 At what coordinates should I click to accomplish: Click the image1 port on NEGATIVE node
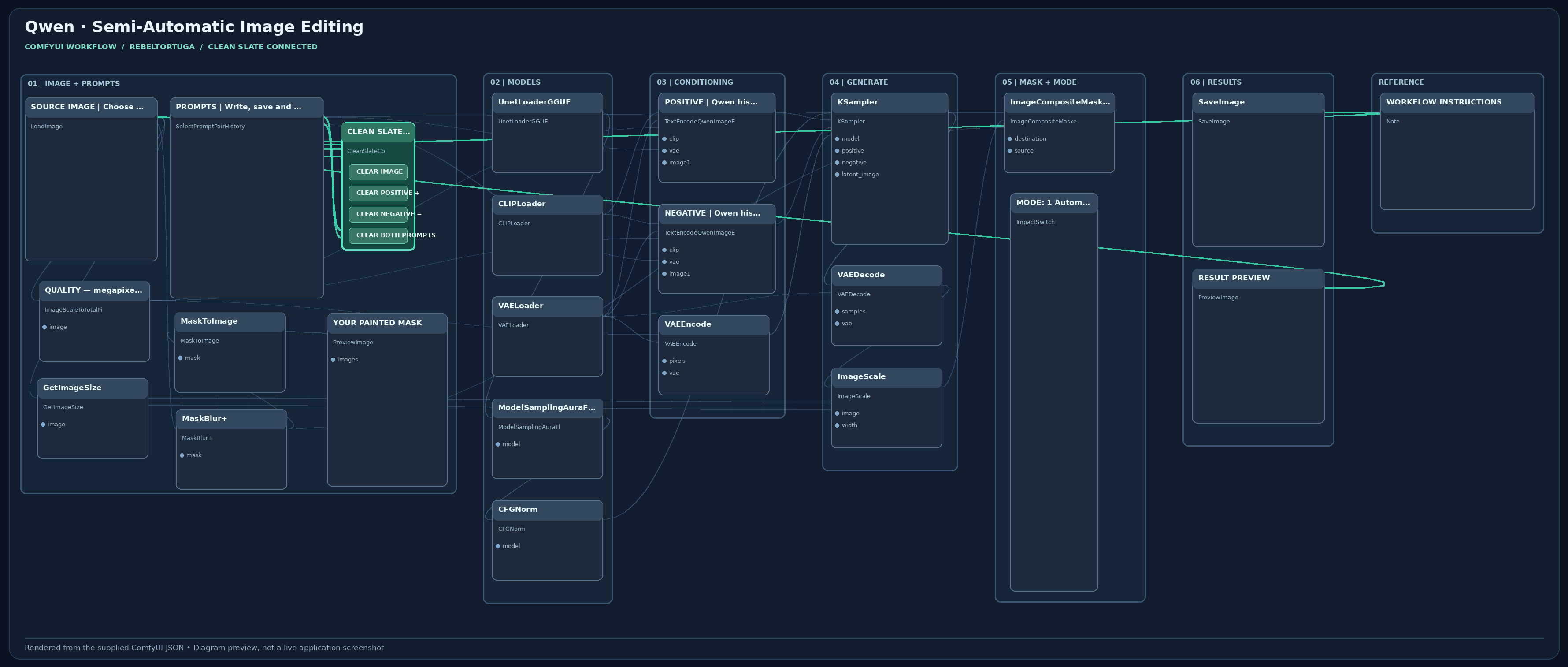(x=664, y=274)
